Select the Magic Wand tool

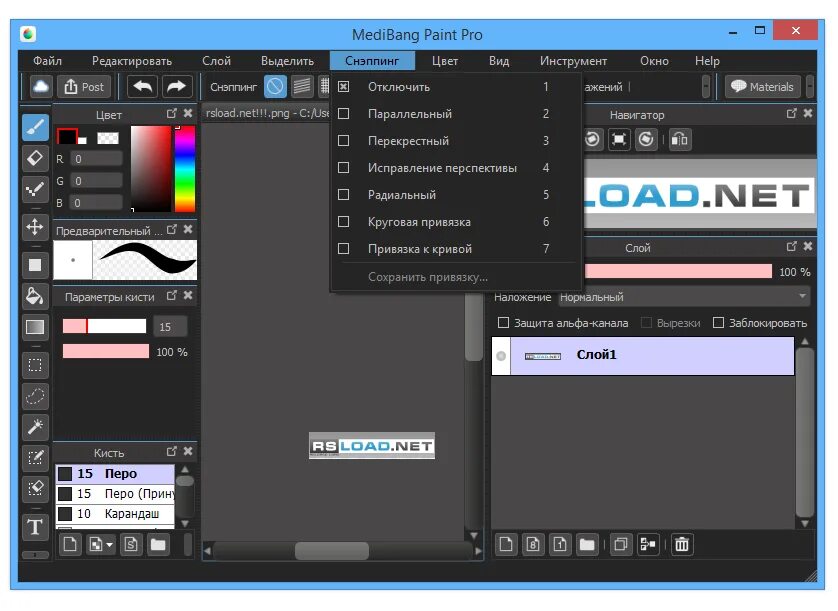(35, 427)
